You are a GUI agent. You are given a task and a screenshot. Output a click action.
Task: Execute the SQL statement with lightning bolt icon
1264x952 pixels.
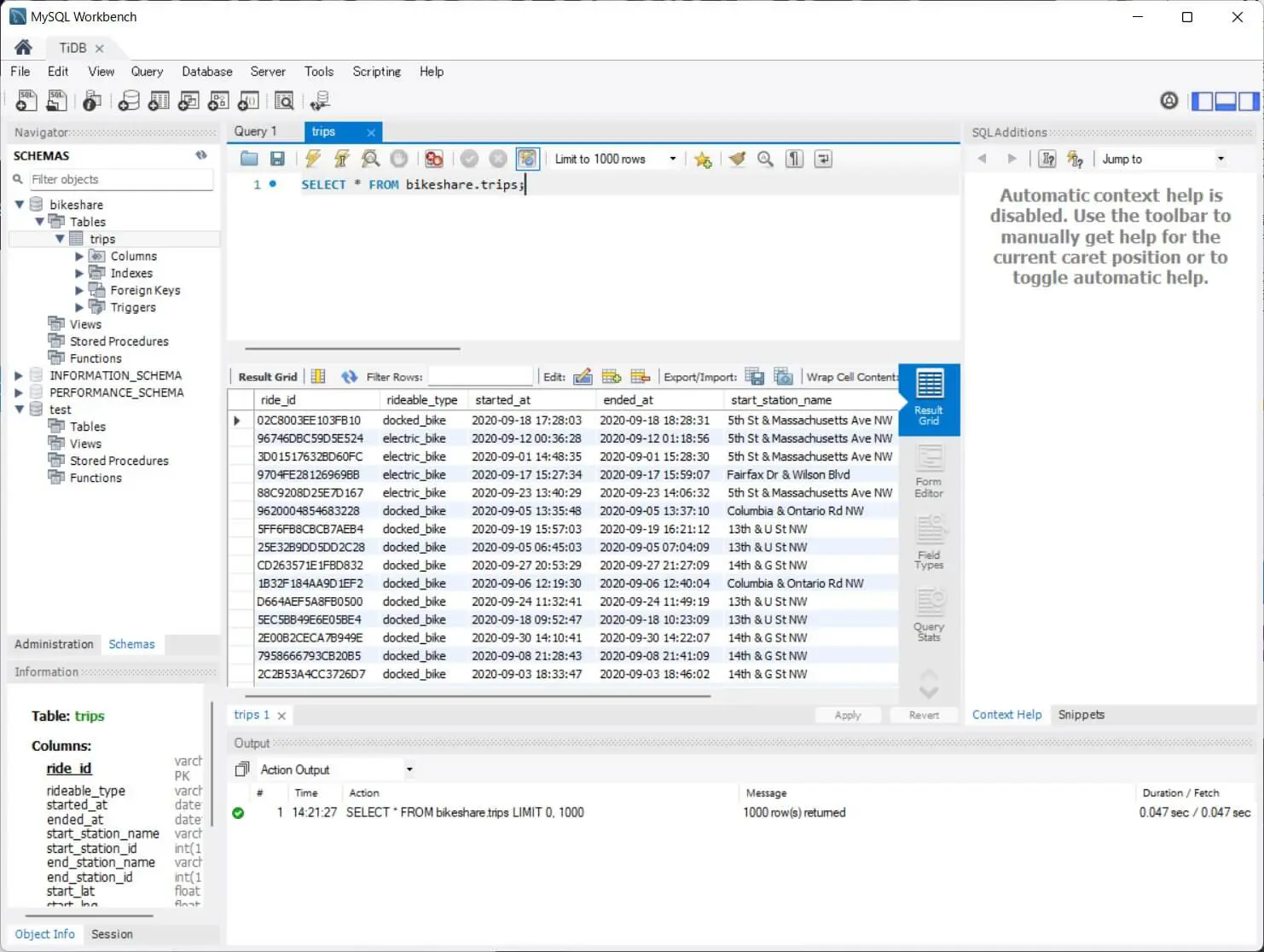313,159
